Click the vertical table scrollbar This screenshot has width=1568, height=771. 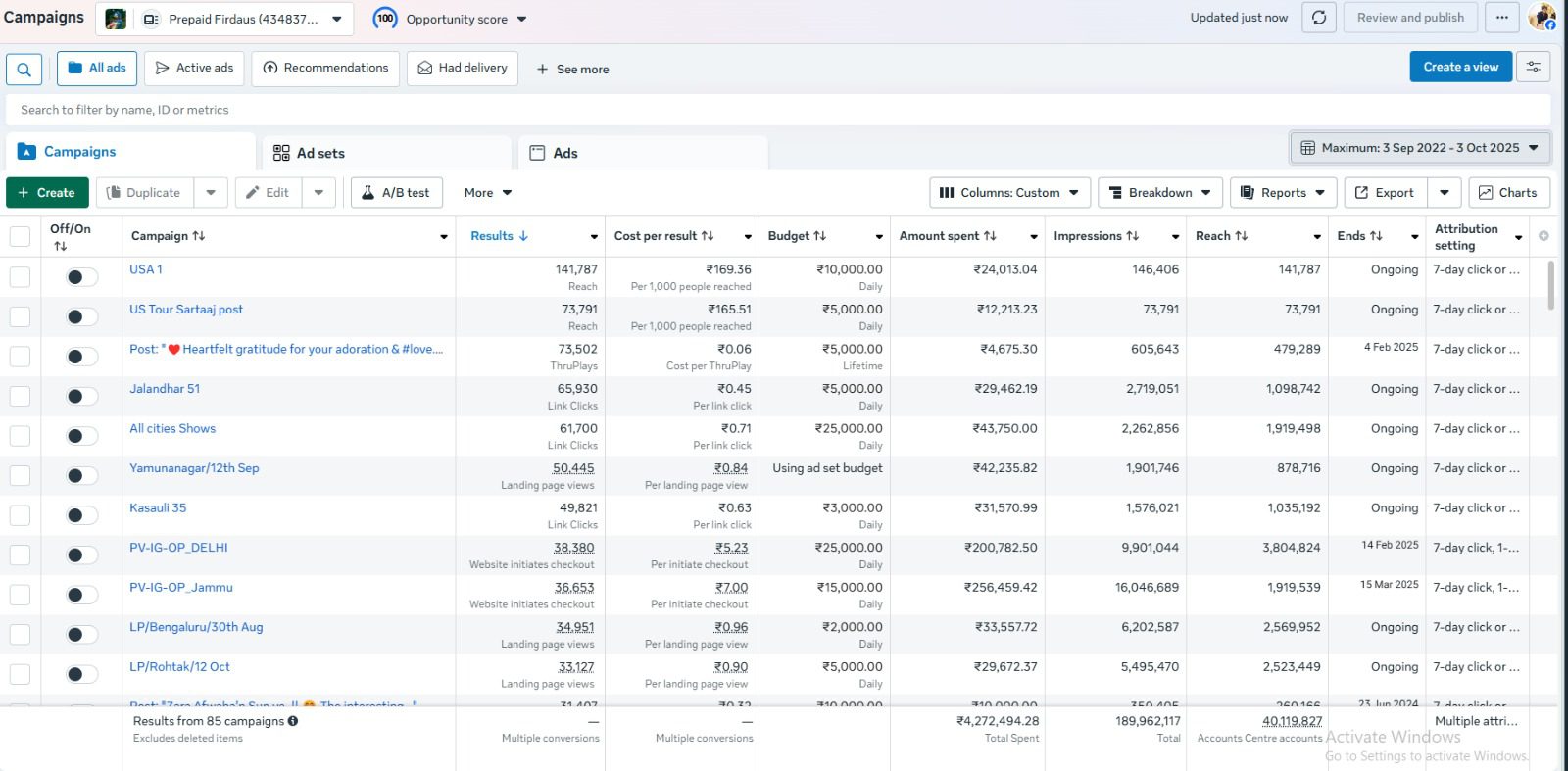[1550, 286]
